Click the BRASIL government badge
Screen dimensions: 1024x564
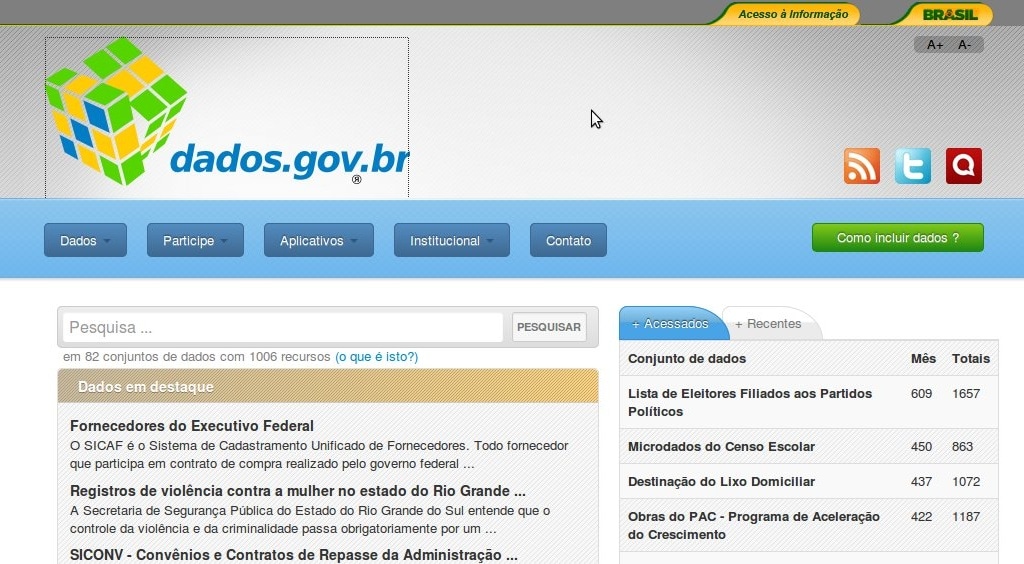click(949, 14)
